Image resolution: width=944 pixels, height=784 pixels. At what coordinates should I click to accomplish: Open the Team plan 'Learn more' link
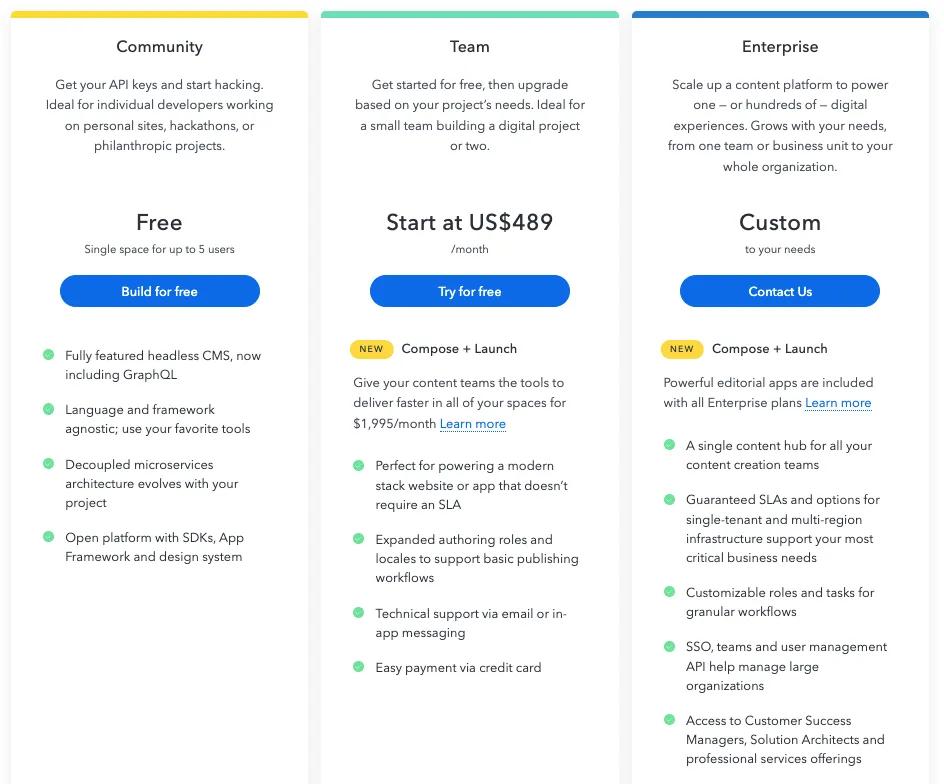(472, 424)
